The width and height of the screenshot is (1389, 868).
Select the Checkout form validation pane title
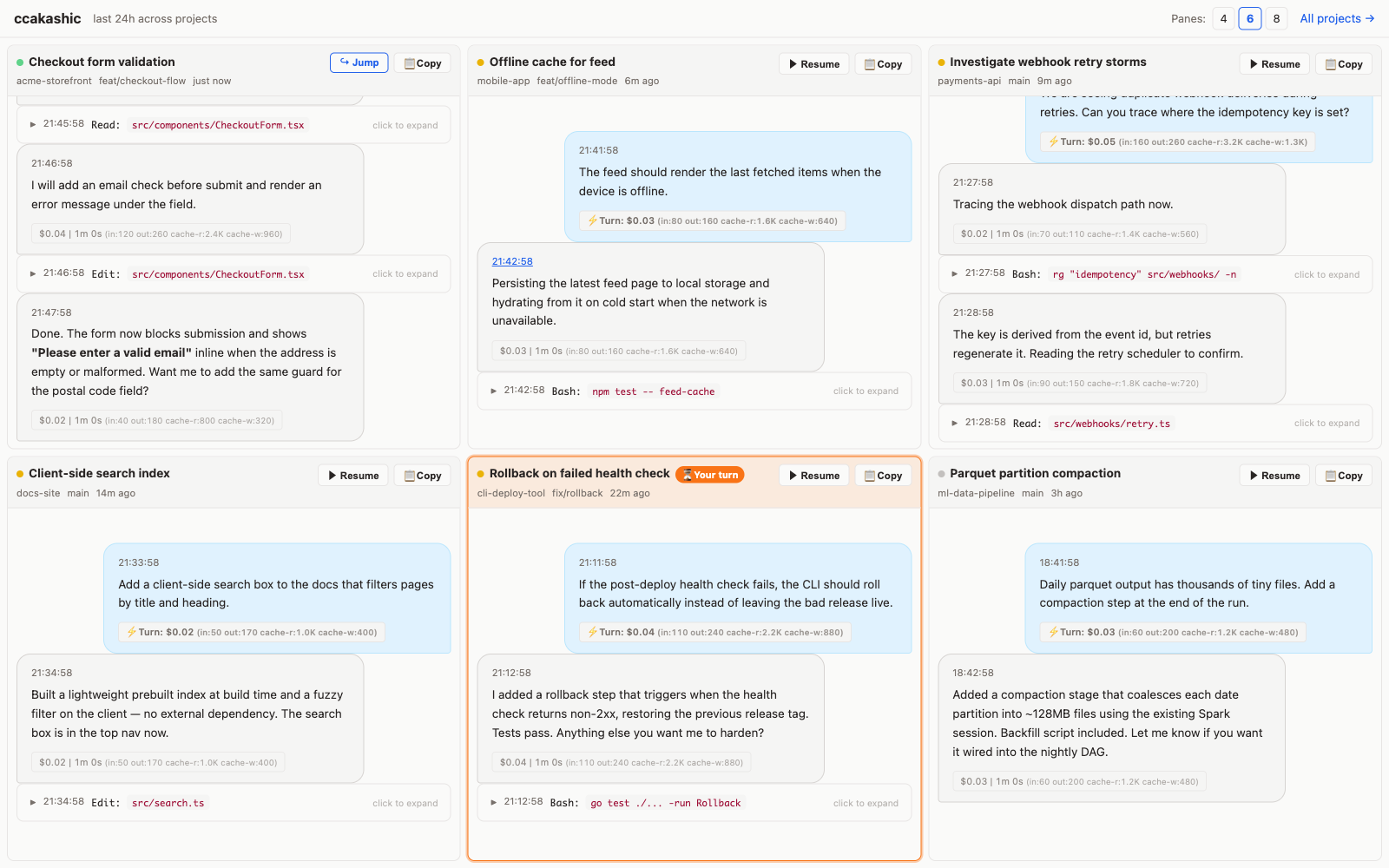pyautogui.click(x=102, y=62)
